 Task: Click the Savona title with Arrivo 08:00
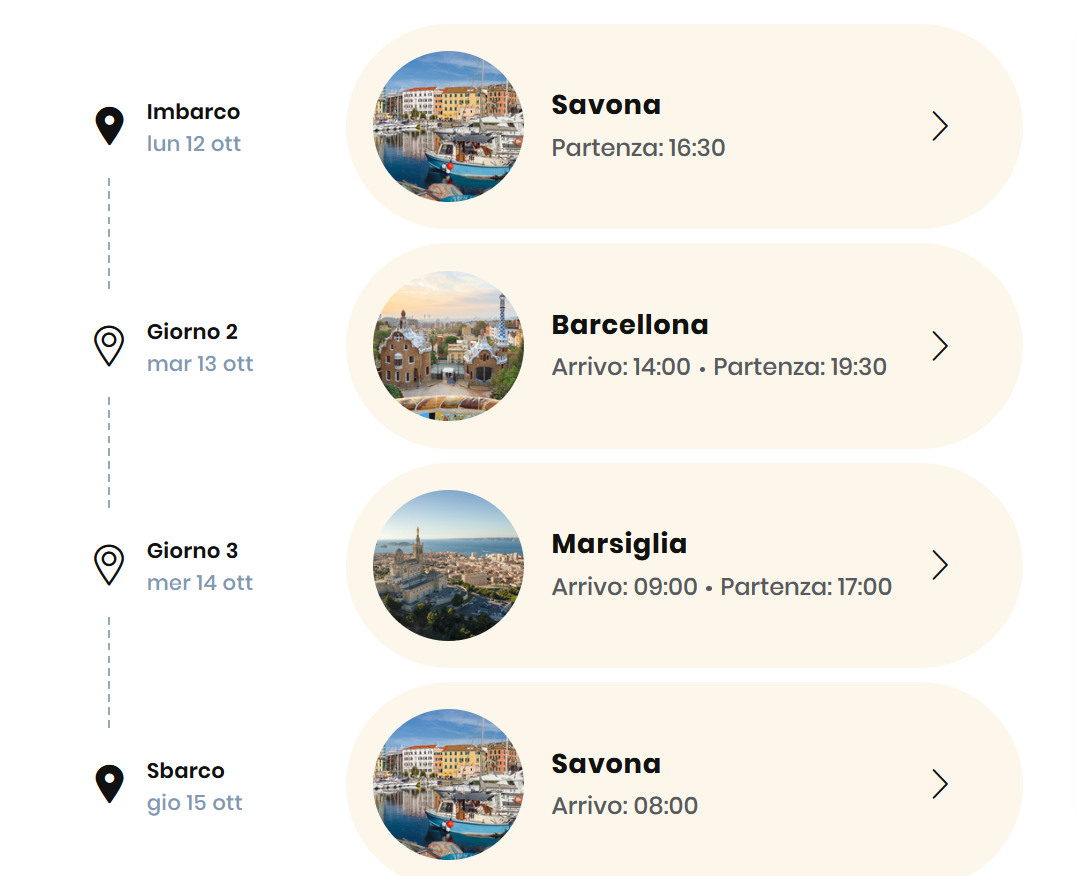click(606, 764)
